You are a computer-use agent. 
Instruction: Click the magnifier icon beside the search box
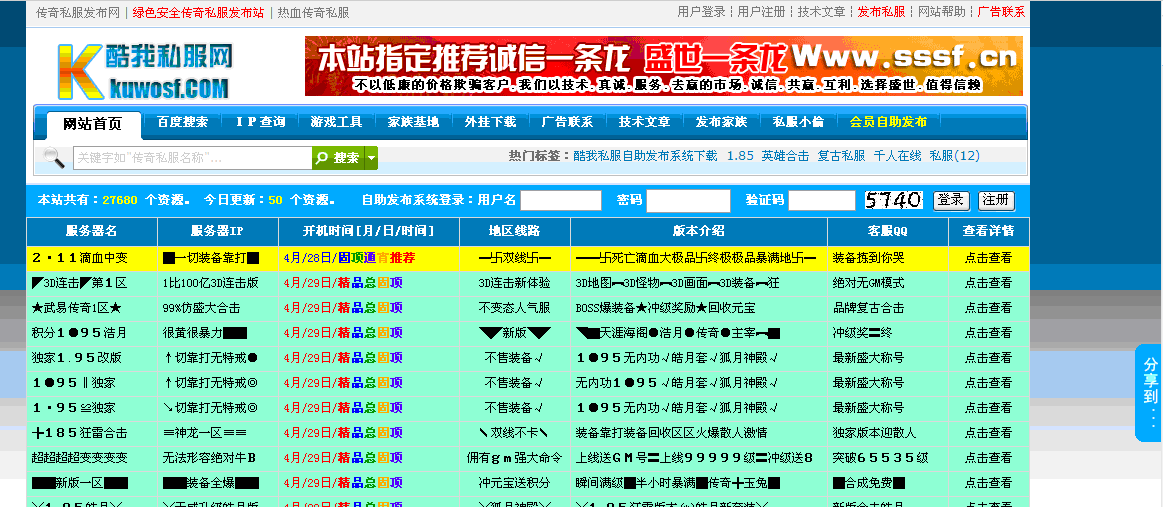tap(53, 158)
